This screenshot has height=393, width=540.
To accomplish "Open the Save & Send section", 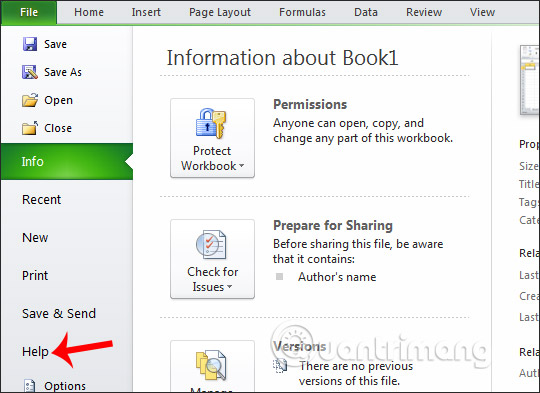I will (59, 313).
